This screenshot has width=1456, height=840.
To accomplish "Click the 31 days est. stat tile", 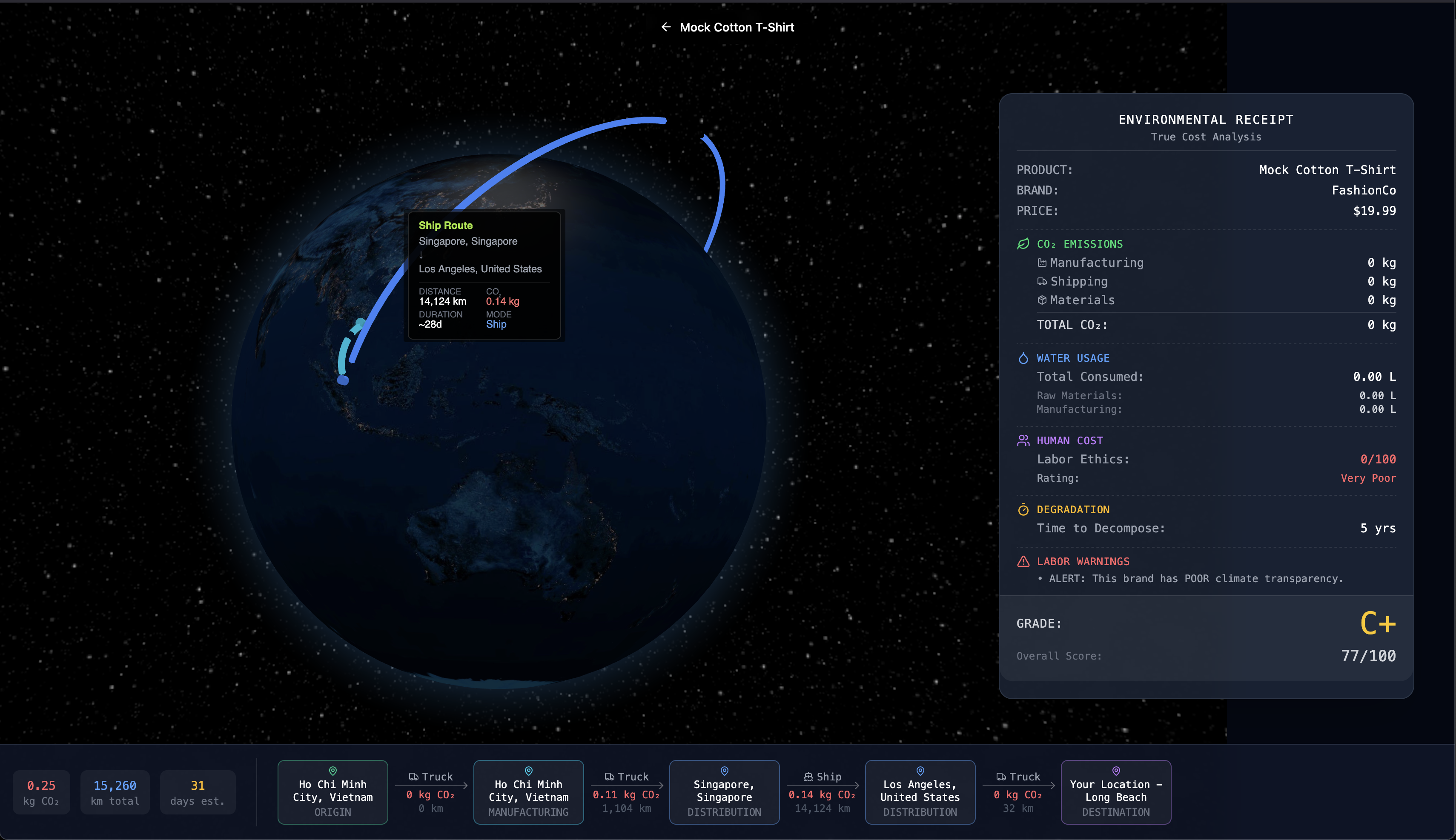I will tap(198, 792).
